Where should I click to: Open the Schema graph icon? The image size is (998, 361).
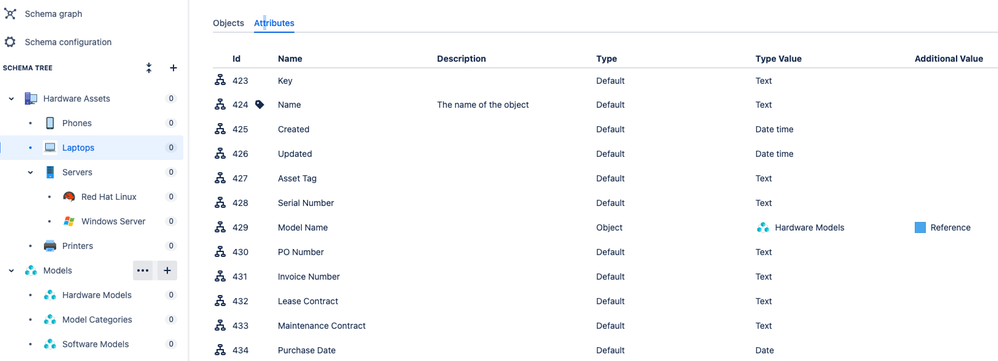tap(10, 13)
